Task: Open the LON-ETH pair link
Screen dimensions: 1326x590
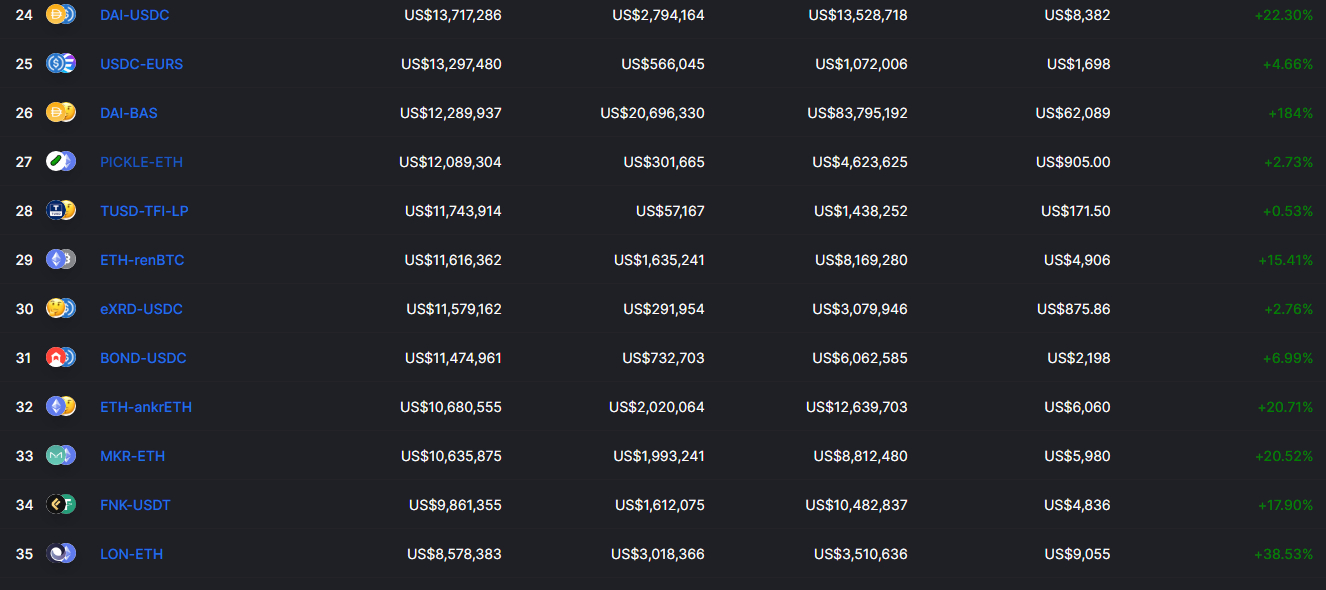Action: [131, 554]
